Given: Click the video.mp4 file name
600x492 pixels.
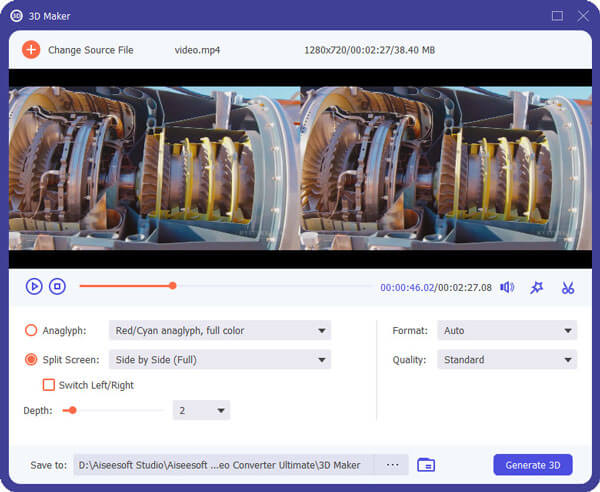Looking at the screenshot, I should 197,50.
